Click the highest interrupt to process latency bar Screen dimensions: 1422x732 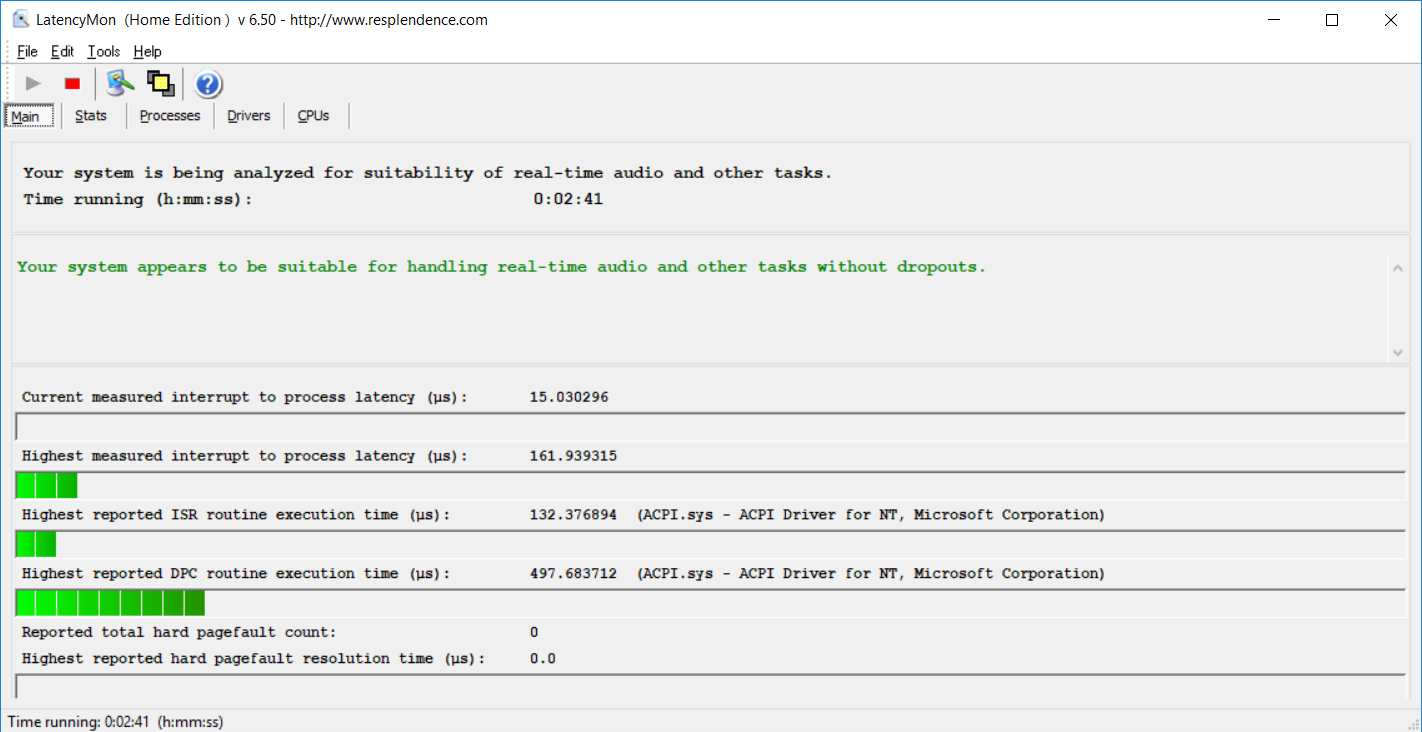[x=47, y=486]
